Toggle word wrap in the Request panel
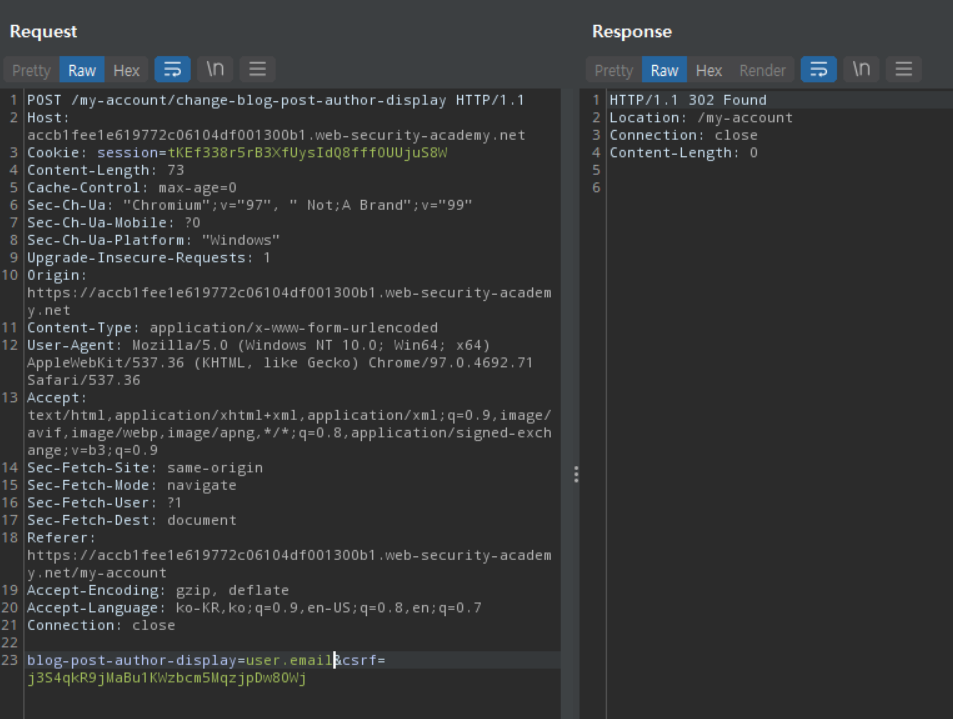This screenshot has height=719, width=953. pos(171,69)
